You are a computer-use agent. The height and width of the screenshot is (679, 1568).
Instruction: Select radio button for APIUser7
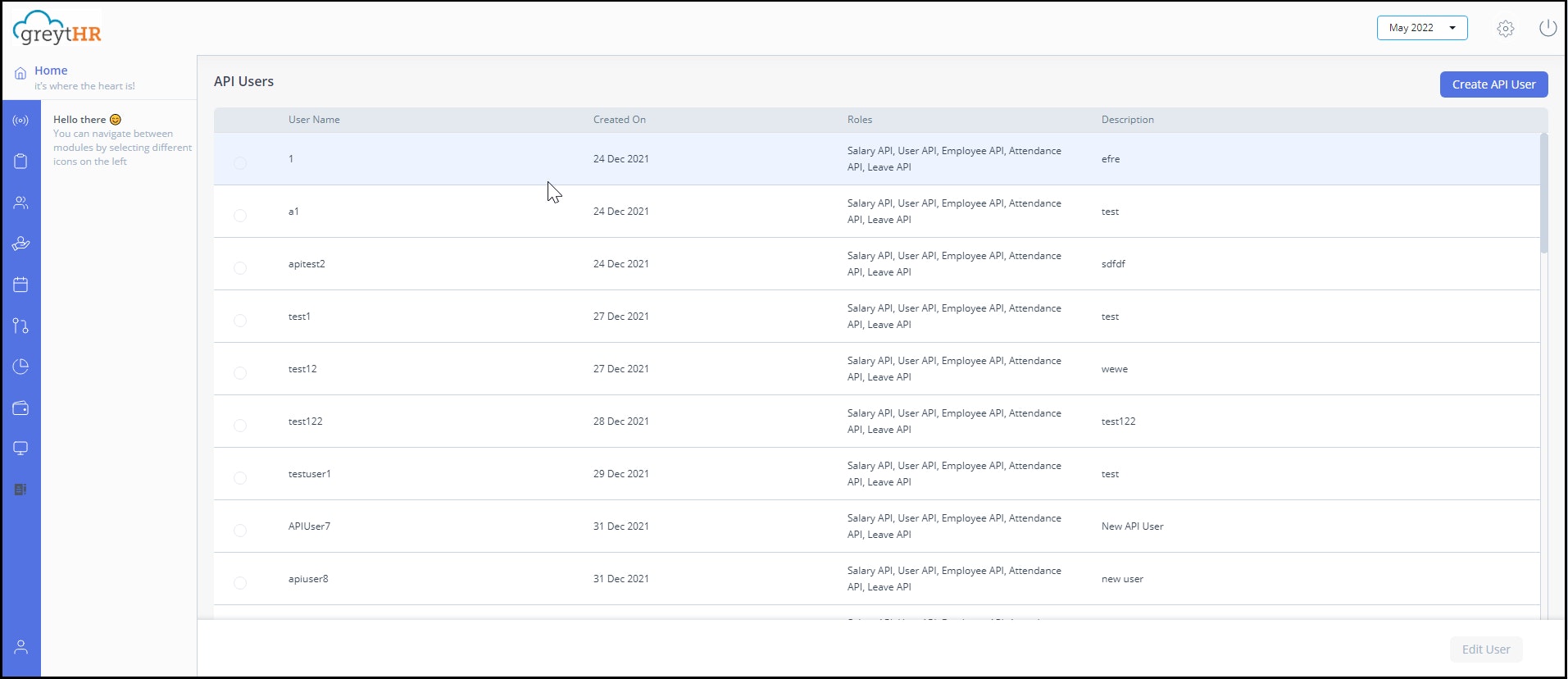point(240,531)
